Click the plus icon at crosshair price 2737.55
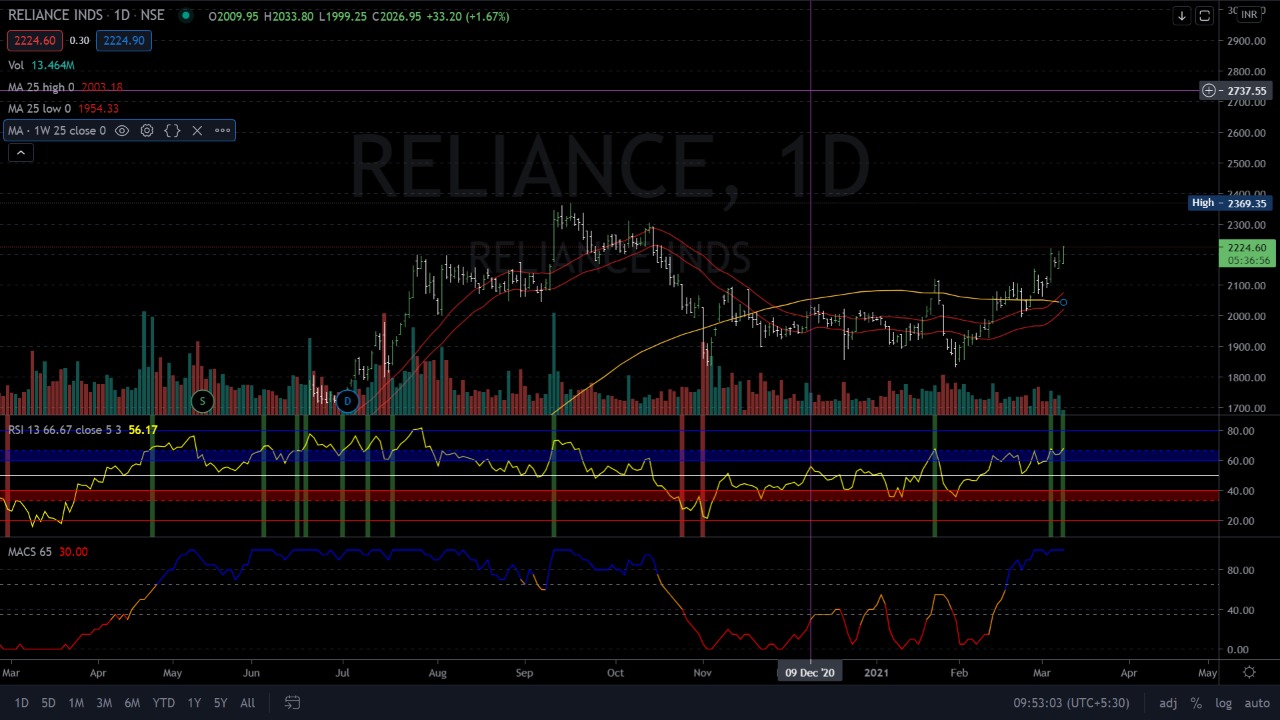This screenshot has width=1280, height=720. [x=1209, y=91]
